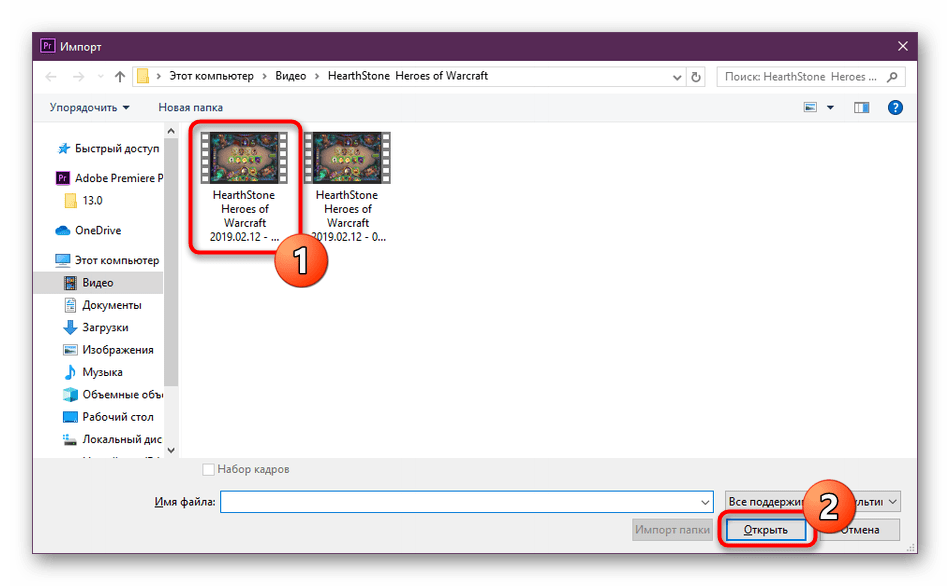Viewport: 950px width, 586px height.
Task: Open OneDrive in the navigation pane
Action: tap(97, 230)
